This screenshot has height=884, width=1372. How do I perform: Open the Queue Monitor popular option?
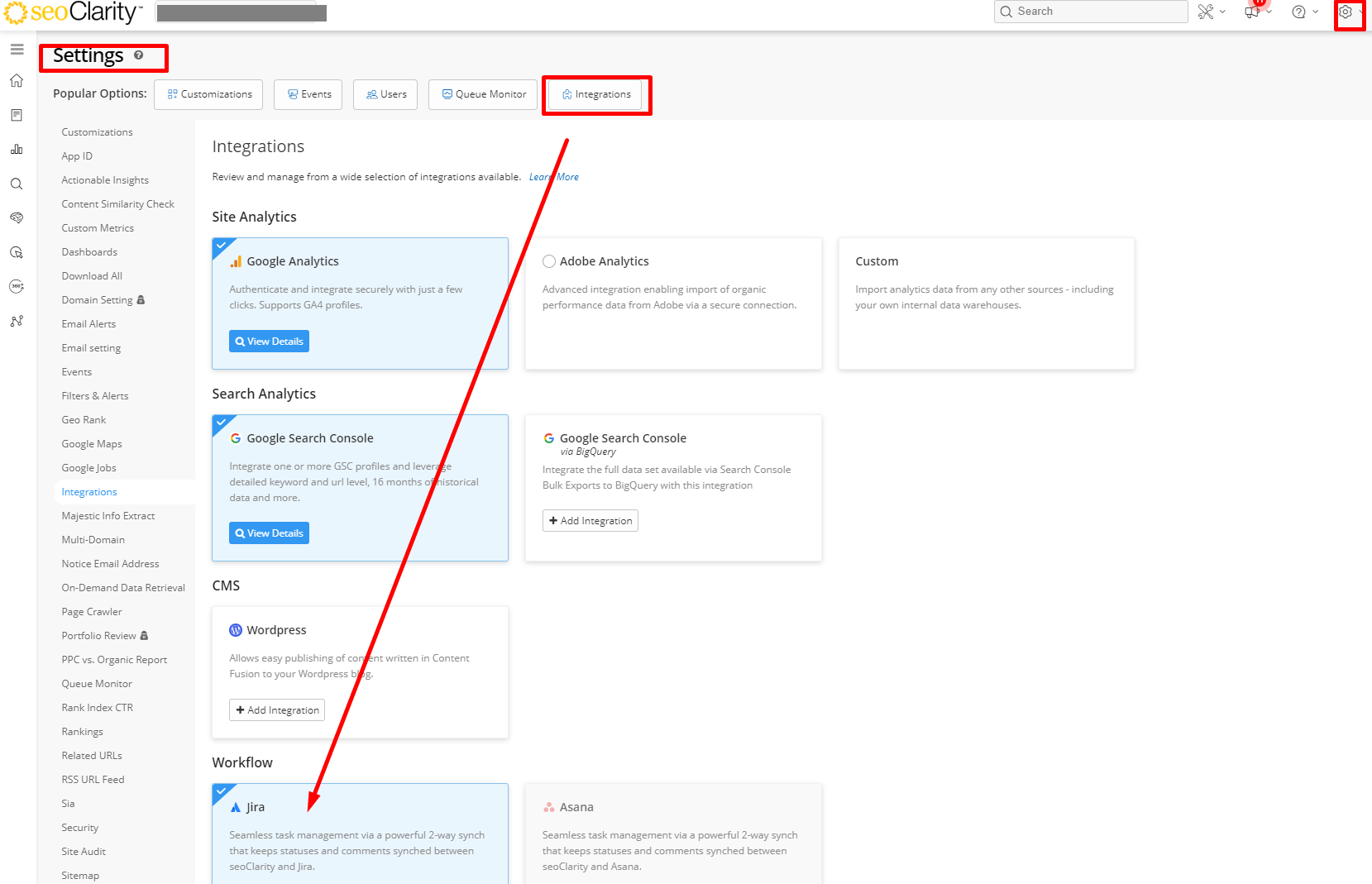click(484, 94)
